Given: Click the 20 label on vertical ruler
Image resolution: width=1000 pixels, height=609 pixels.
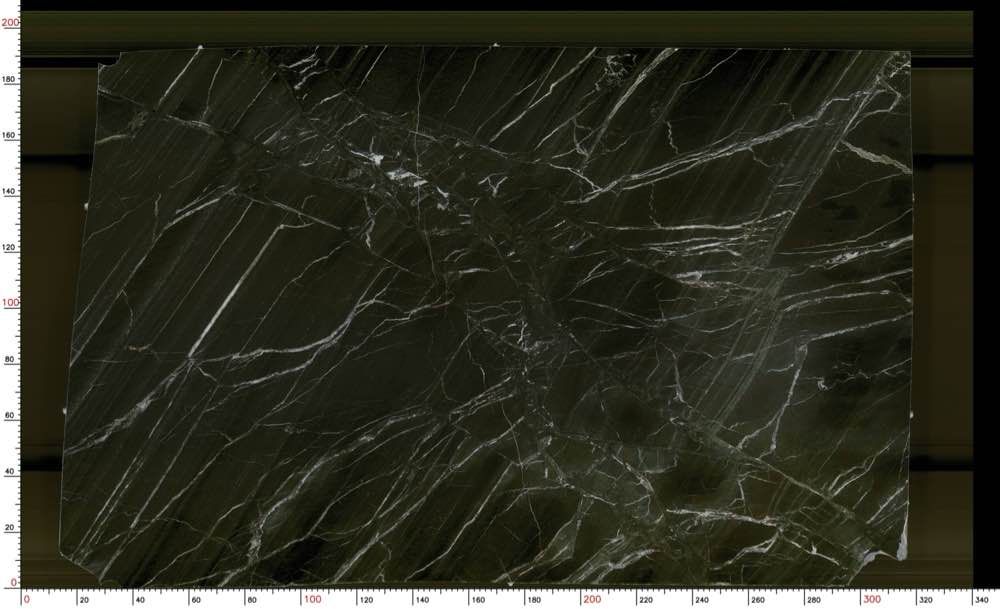Looking at the screenshot, I should [x=12, y=526].
